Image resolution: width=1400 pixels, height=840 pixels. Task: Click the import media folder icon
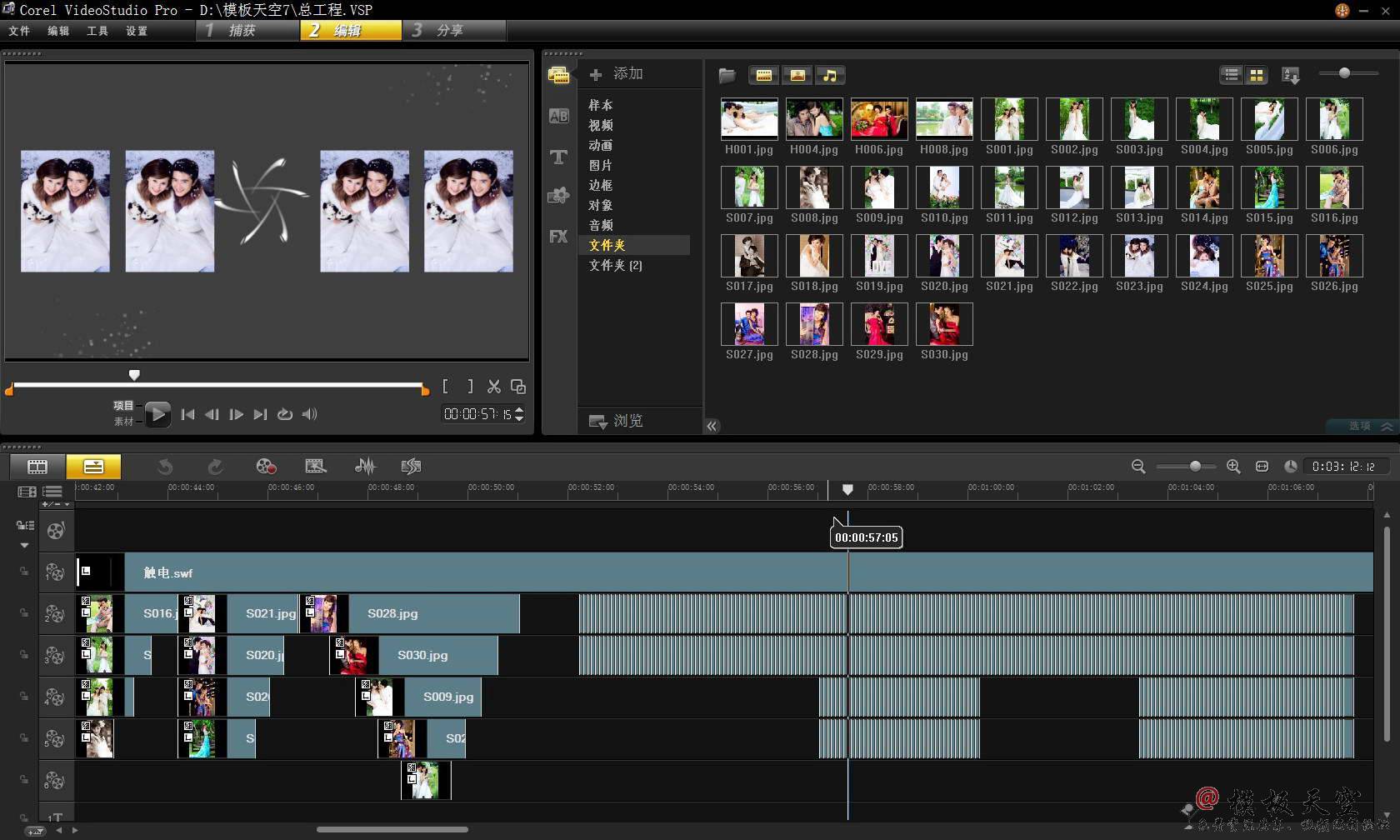tap(727, 76)
